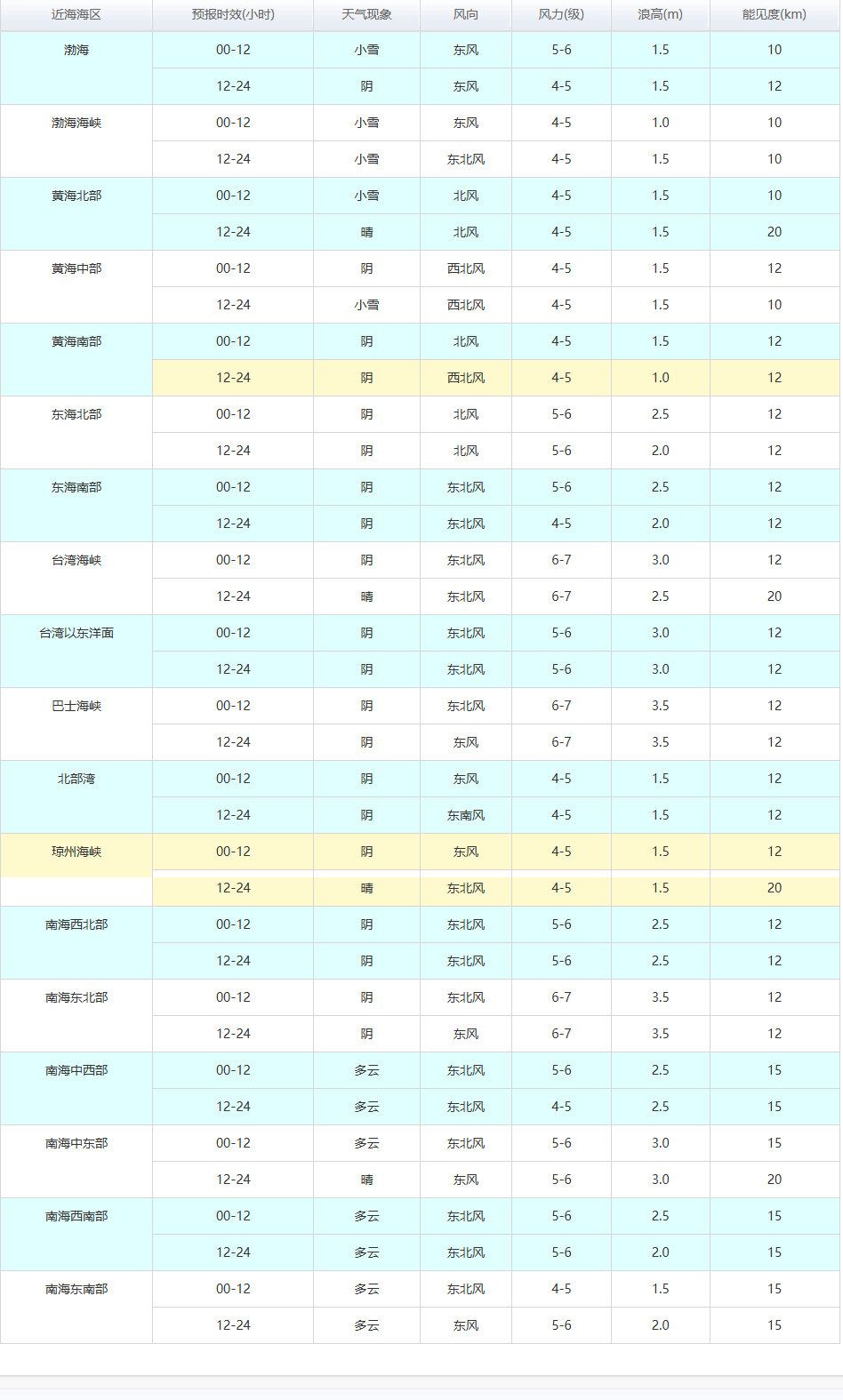Image resolution: width=843 pixels, height=1400 pixels.
Task: Select the 台湾以东洋面 sea area cell
Action: coord(76,634)
